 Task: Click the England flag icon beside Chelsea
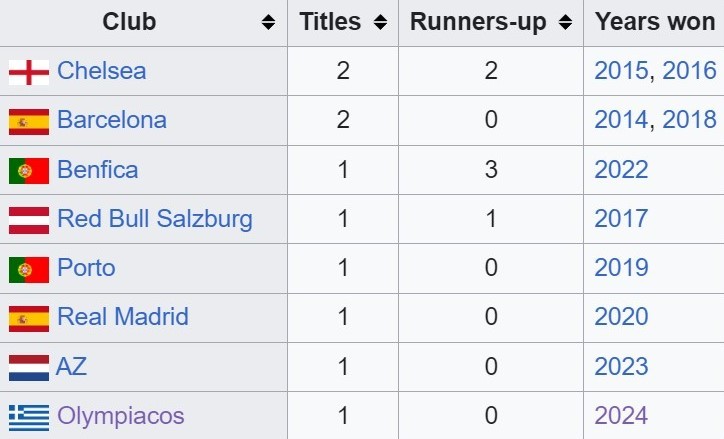tap(29, 72)
